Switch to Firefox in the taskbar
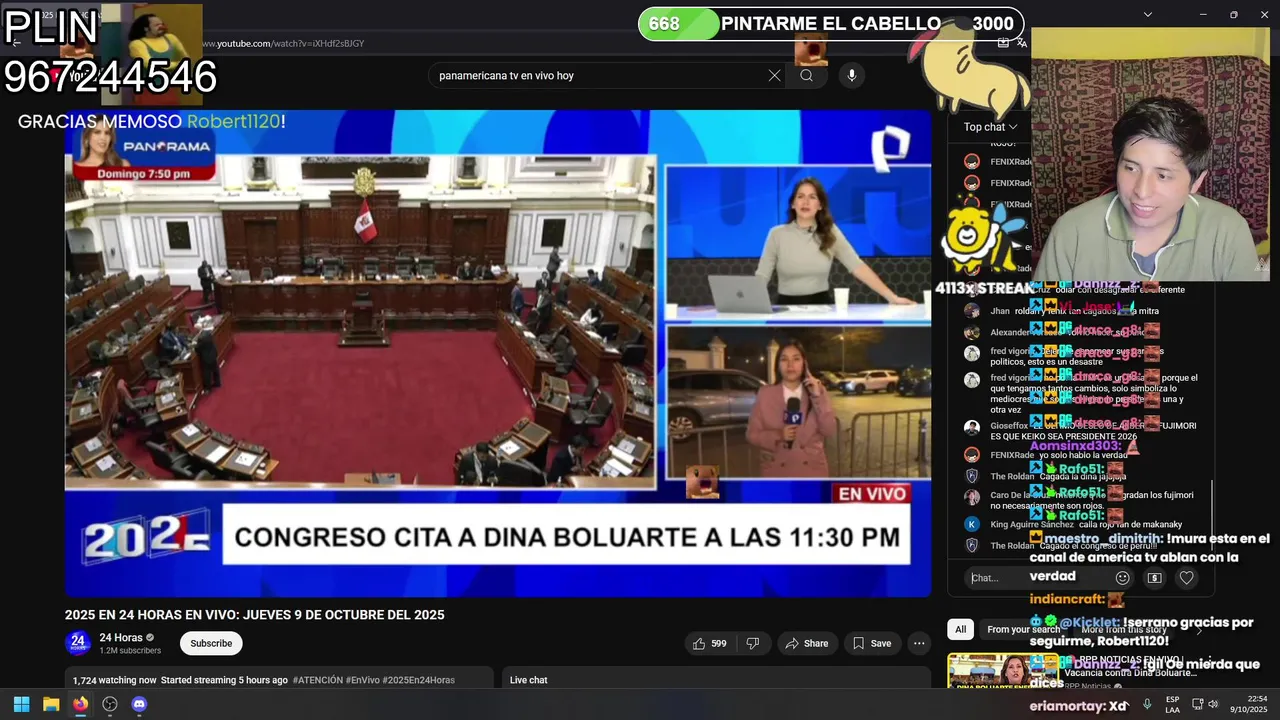This screenshot has width=1280, height=720. click(x=80, y=704)
